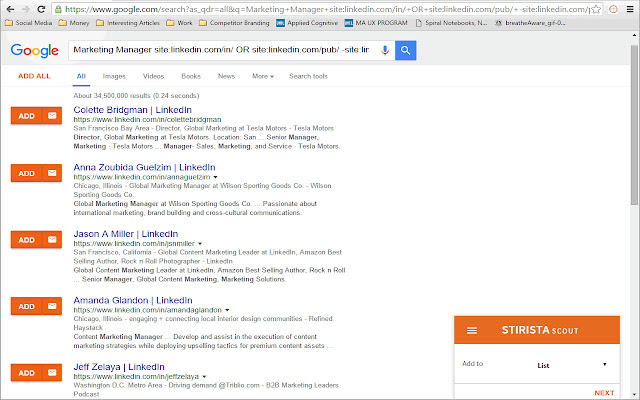Open the Stirista extension icon in toolbar
Screen dimensions: 640x400
(x=613, y=9)
